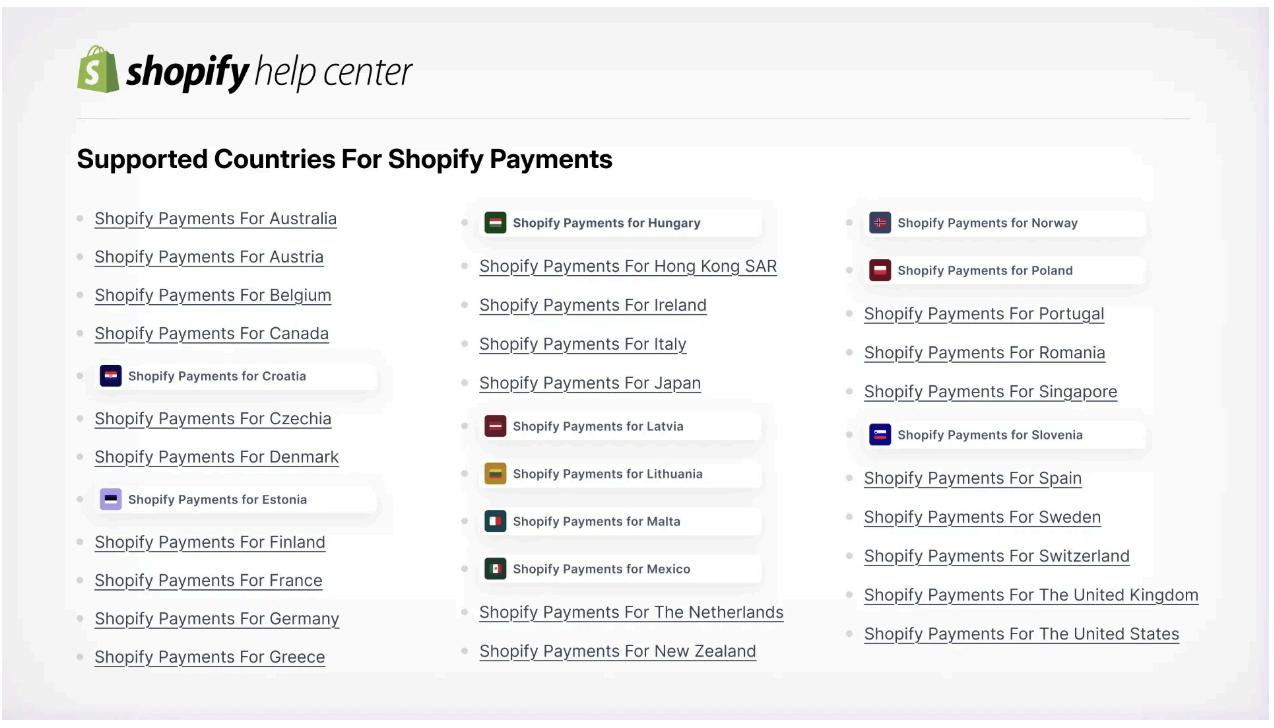Open Shopify Payments For Singapore link
1274x728 pixels.
click(x=990, y=392)
